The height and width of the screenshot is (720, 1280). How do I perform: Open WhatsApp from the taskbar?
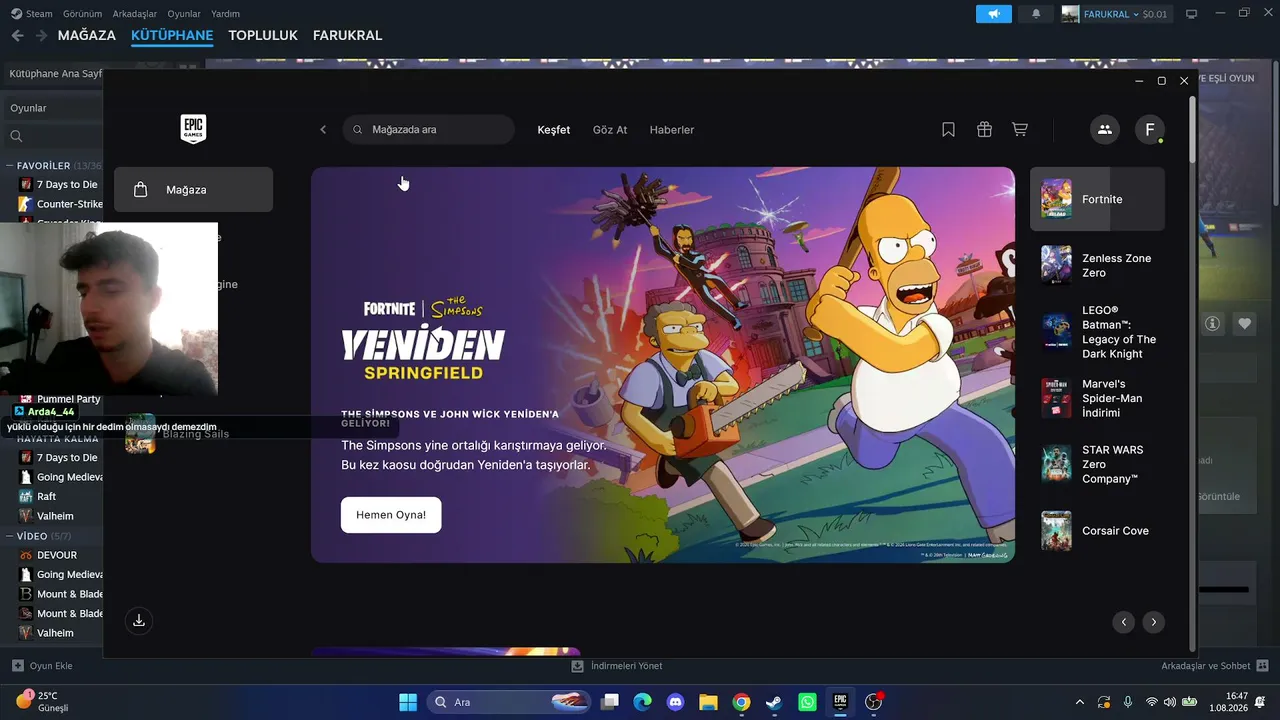click(x=807, y=702)
